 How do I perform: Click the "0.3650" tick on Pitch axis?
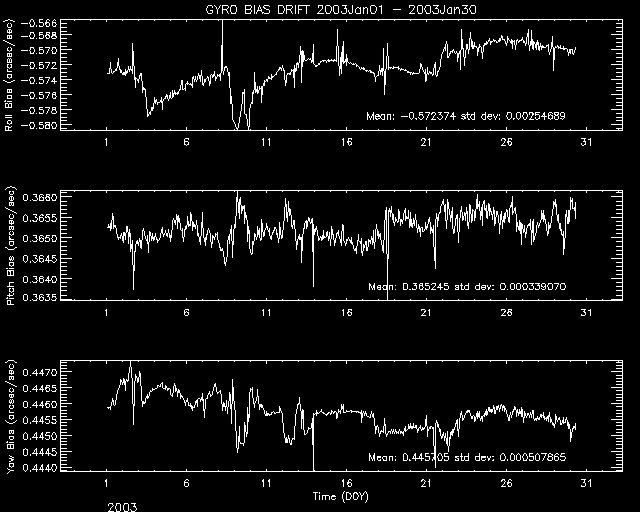coord(40,238)
